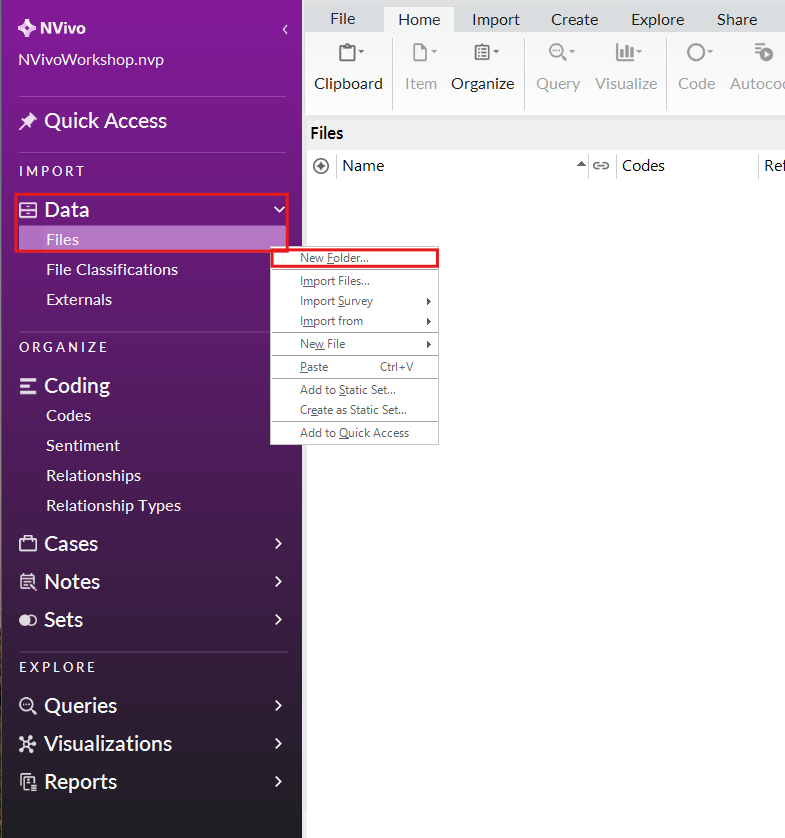Open Quick Access pin icon
The height and width of the screenshot is (838, 785).
click(27, 121)
